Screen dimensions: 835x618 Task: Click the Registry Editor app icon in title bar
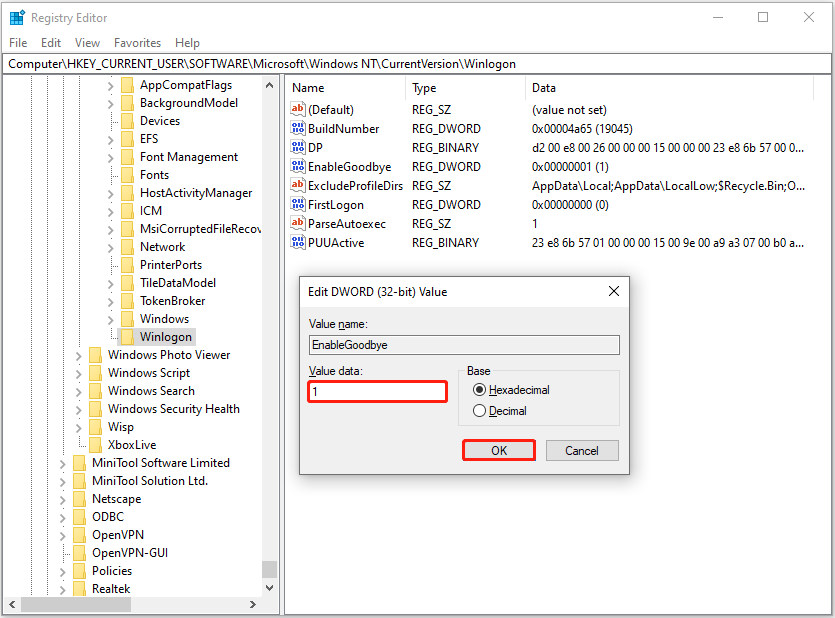coord(17,18)
